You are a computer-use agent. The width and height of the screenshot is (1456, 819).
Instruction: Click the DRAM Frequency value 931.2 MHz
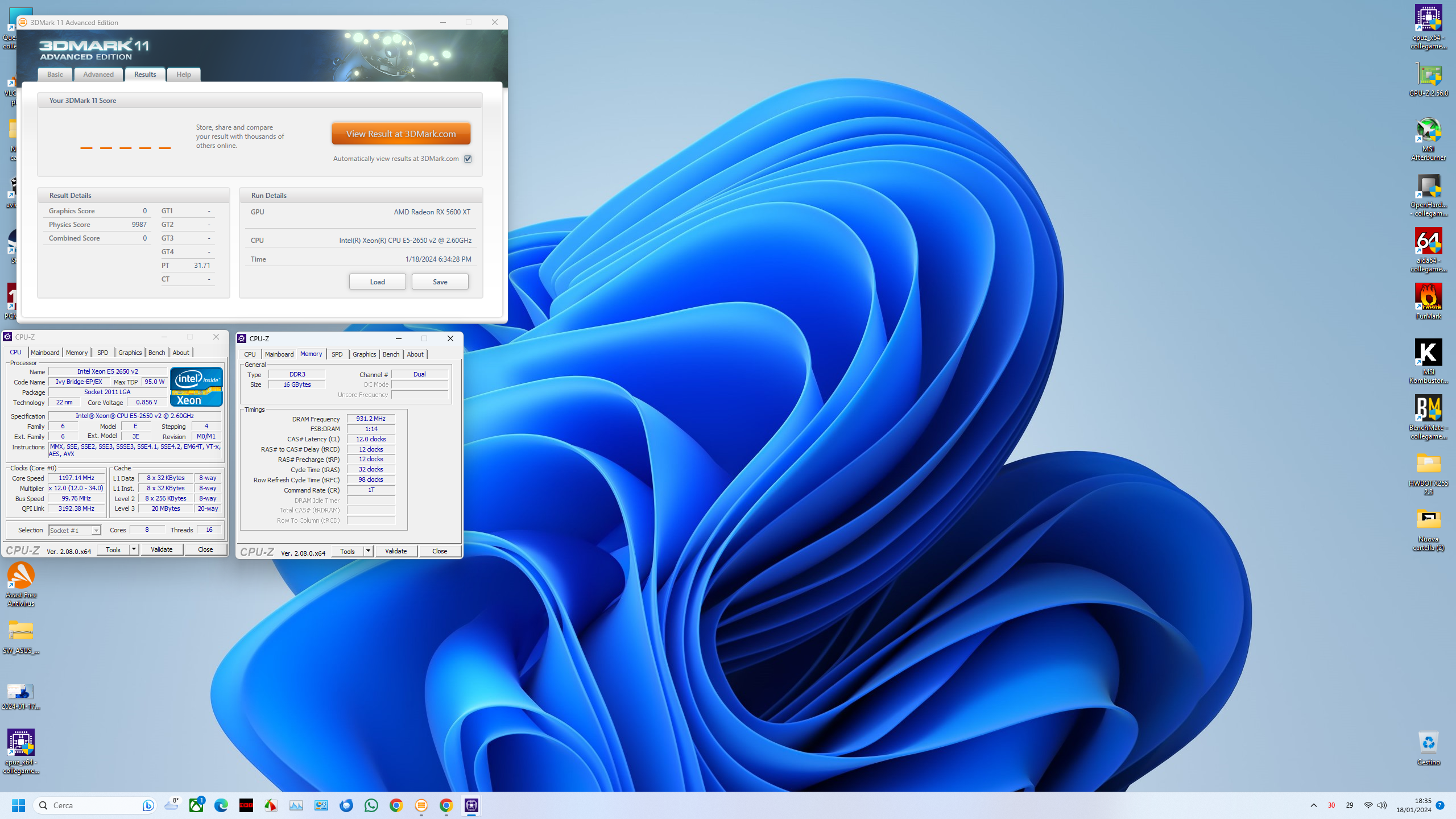coord(371,419)
